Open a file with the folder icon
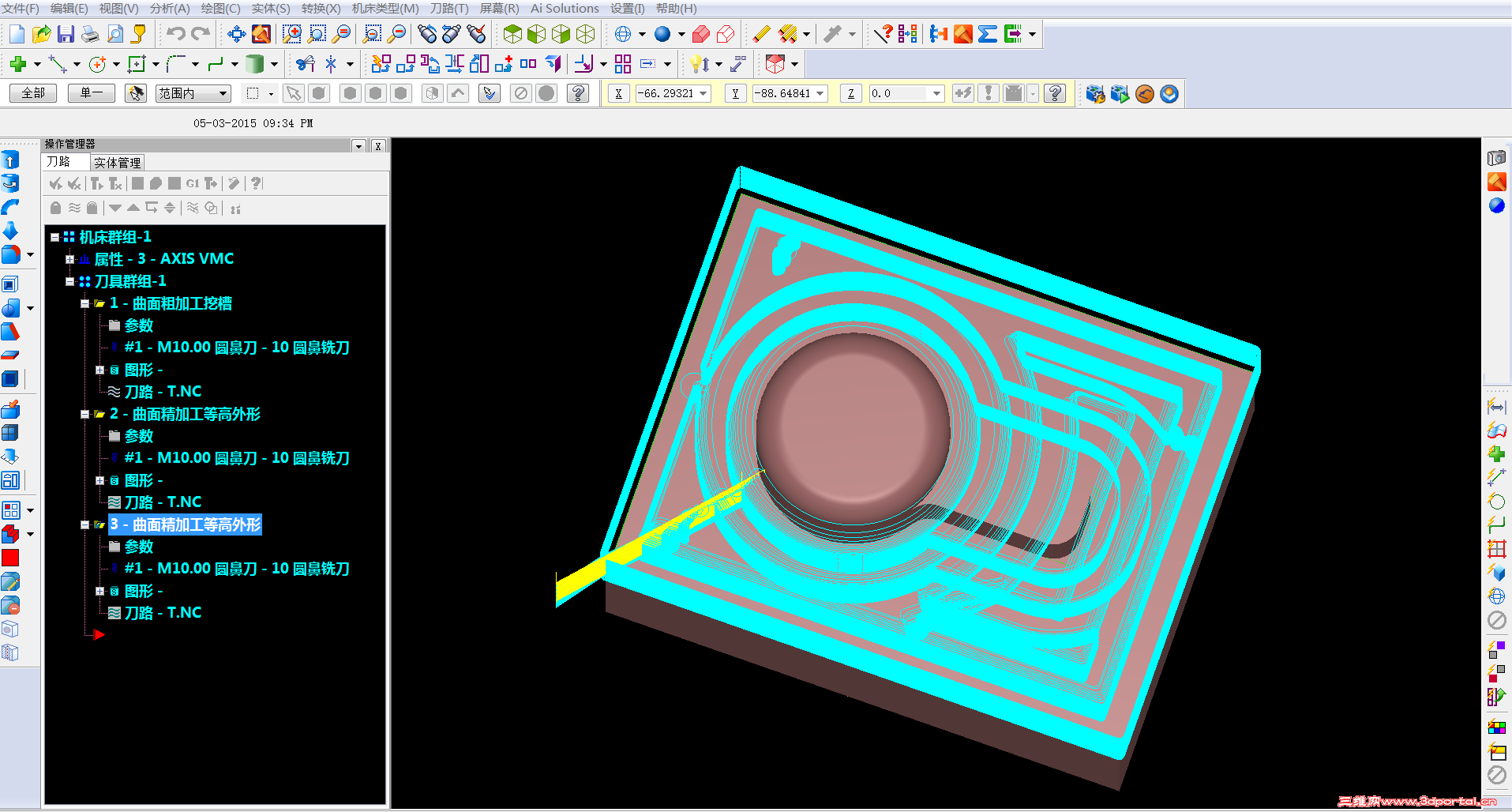Viewport: 1512px width, 812px height. [42, 34]
